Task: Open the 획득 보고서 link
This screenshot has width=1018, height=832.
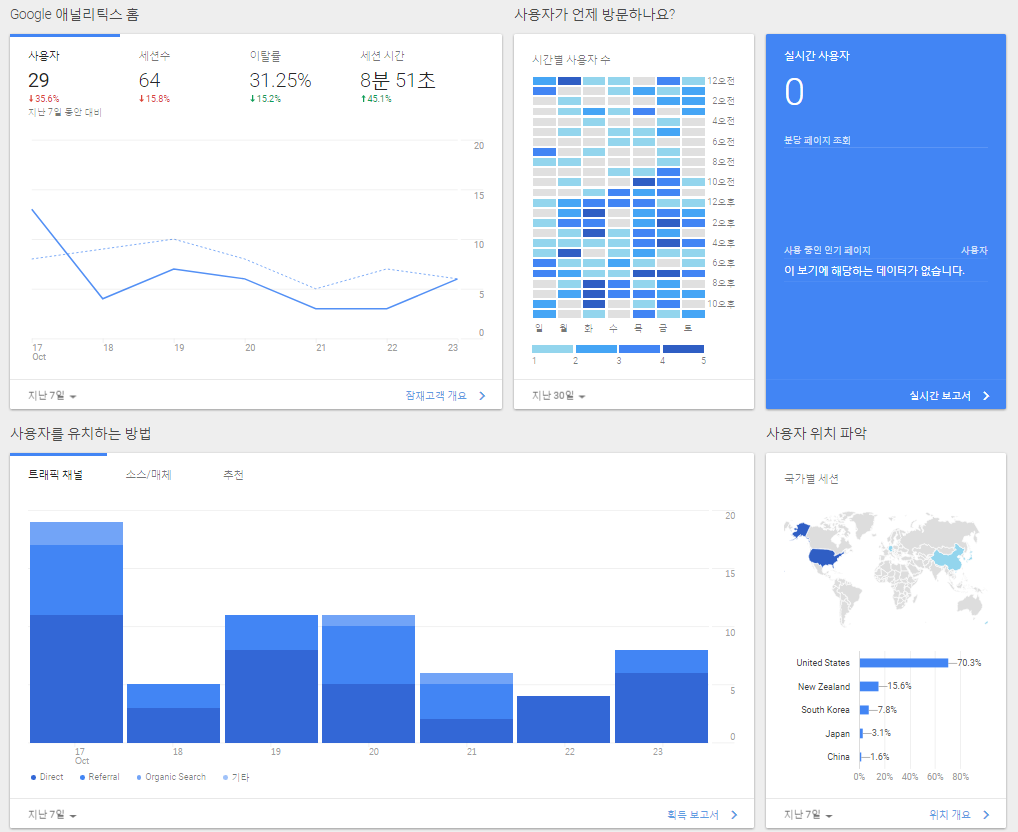Action: [693, 815]
